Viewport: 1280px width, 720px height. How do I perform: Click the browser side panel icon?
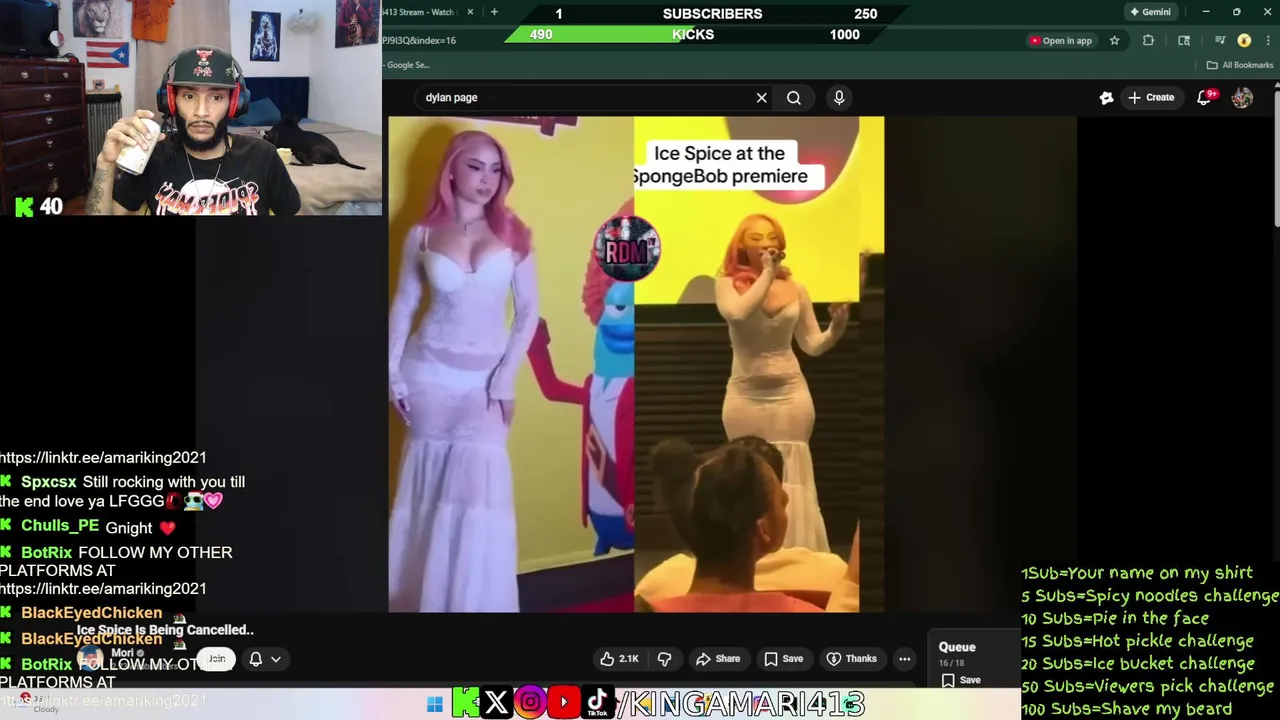tap(1184, 41)
